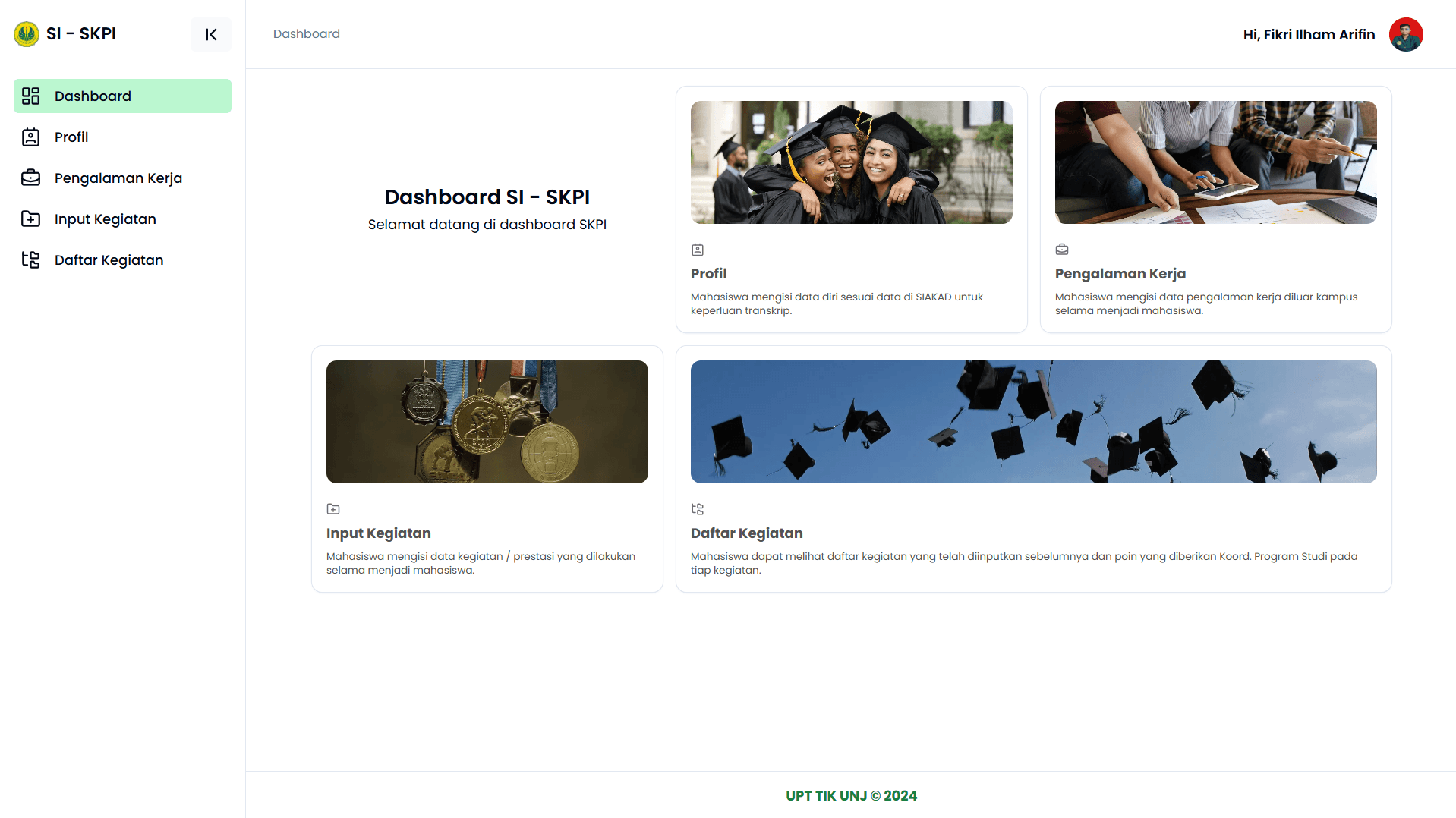Collapse the sidebar using the arrow button

click(x=211, y=34)
